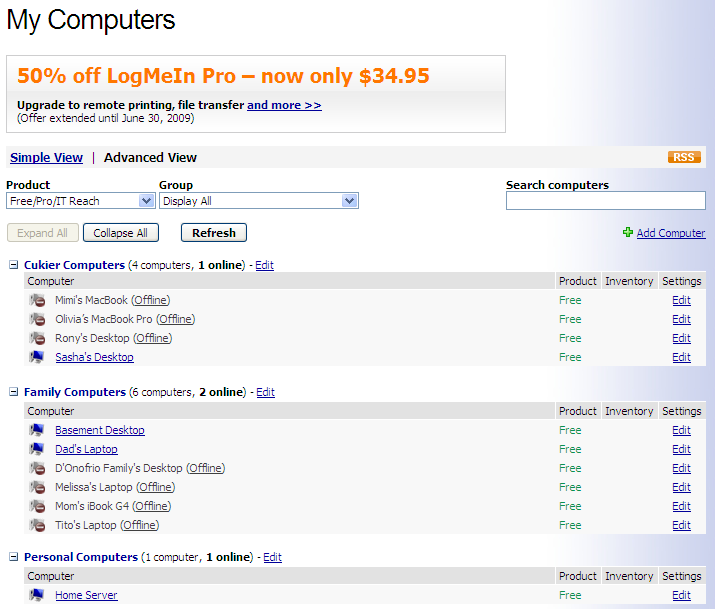Click the Inventory column header in Cukier Computers
715x609 pixels.
coord(629,281)
